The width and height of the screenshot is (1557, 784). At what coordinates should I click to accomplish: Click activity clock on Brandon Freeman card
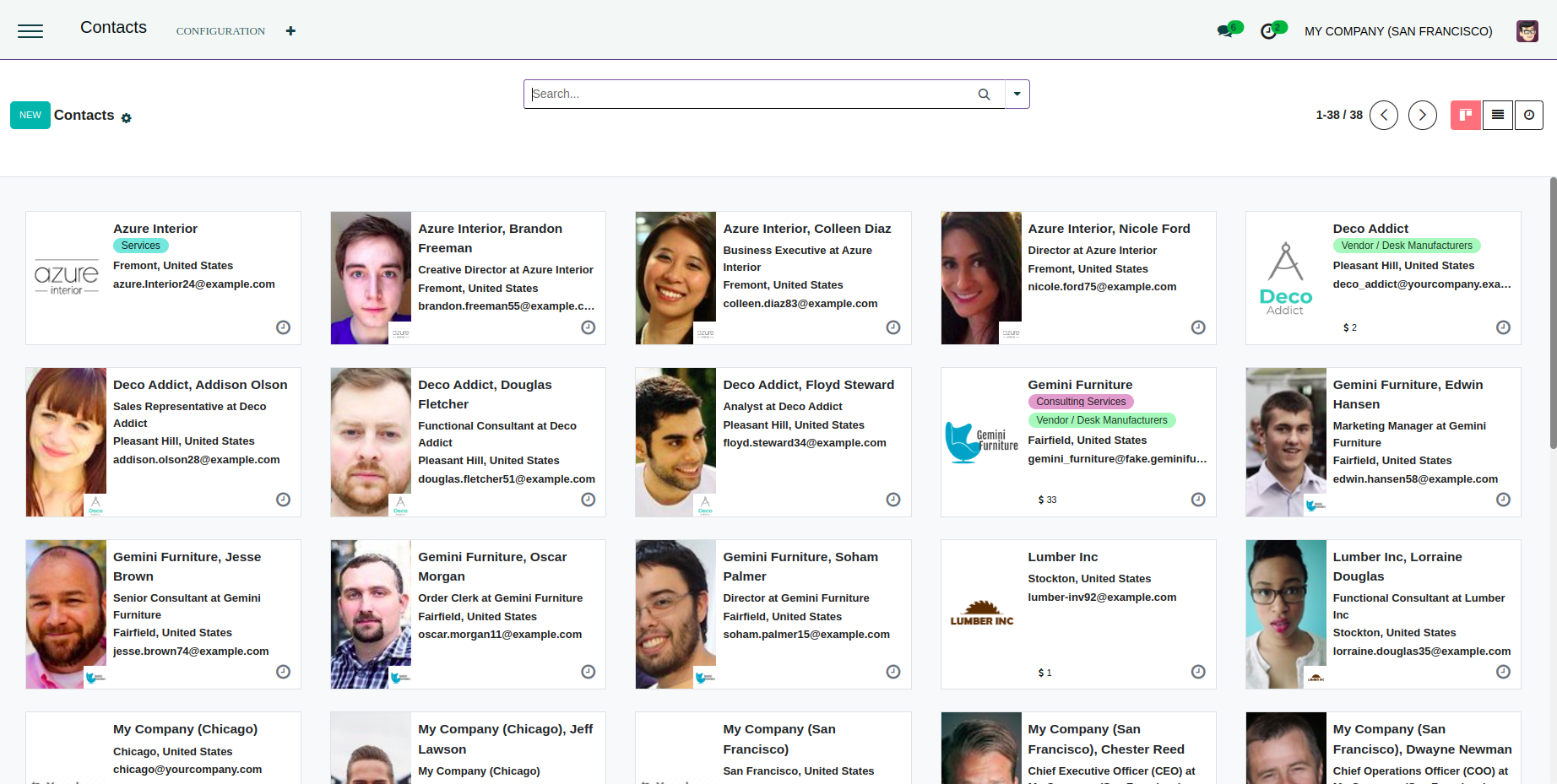click(x=589, y=327)
